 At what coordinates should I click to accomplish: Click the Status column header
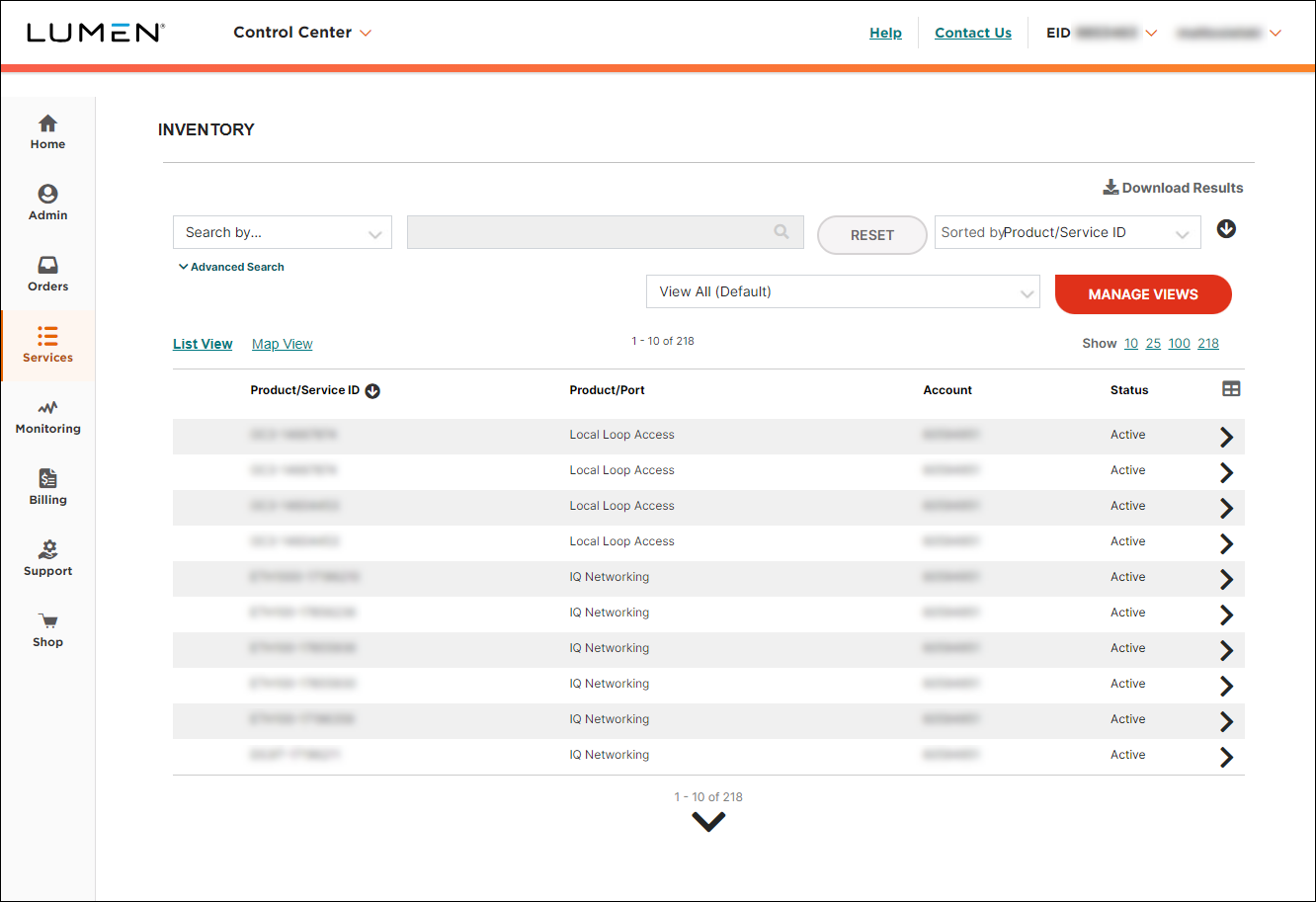(1129, 390)
